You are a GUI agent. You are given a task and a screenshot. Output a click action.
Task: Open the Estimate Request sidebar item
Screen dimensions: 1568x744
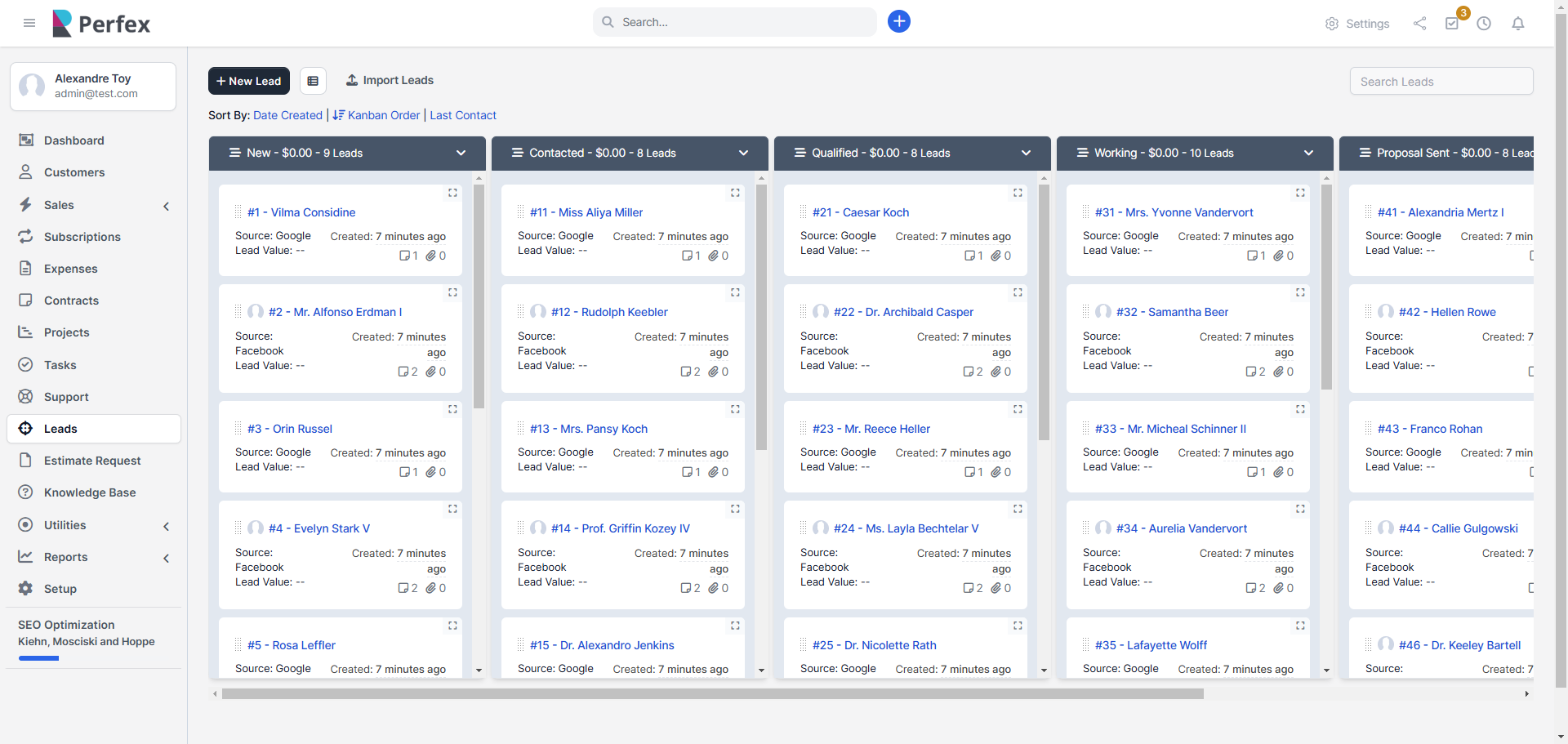(x=91, y=461)
